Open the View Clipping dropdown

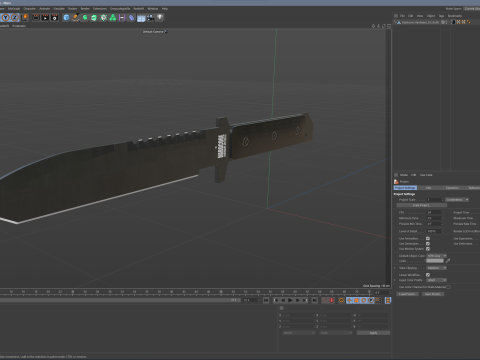click(437, 268)
